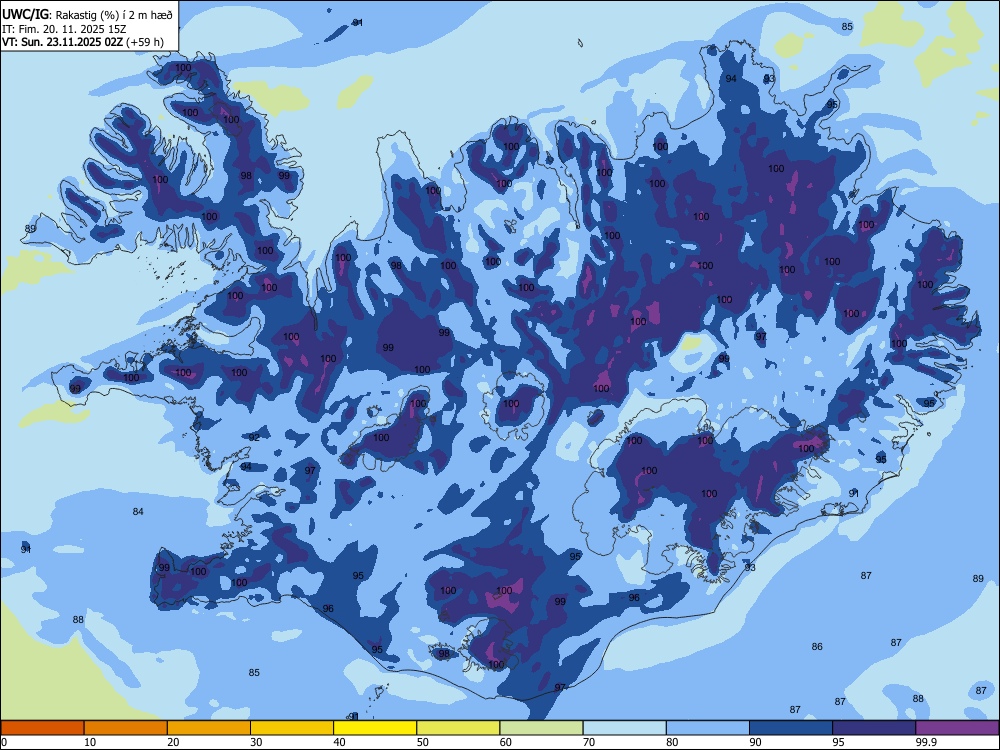
Task: Click the legend tick label '70'
Action: (589, 742)
